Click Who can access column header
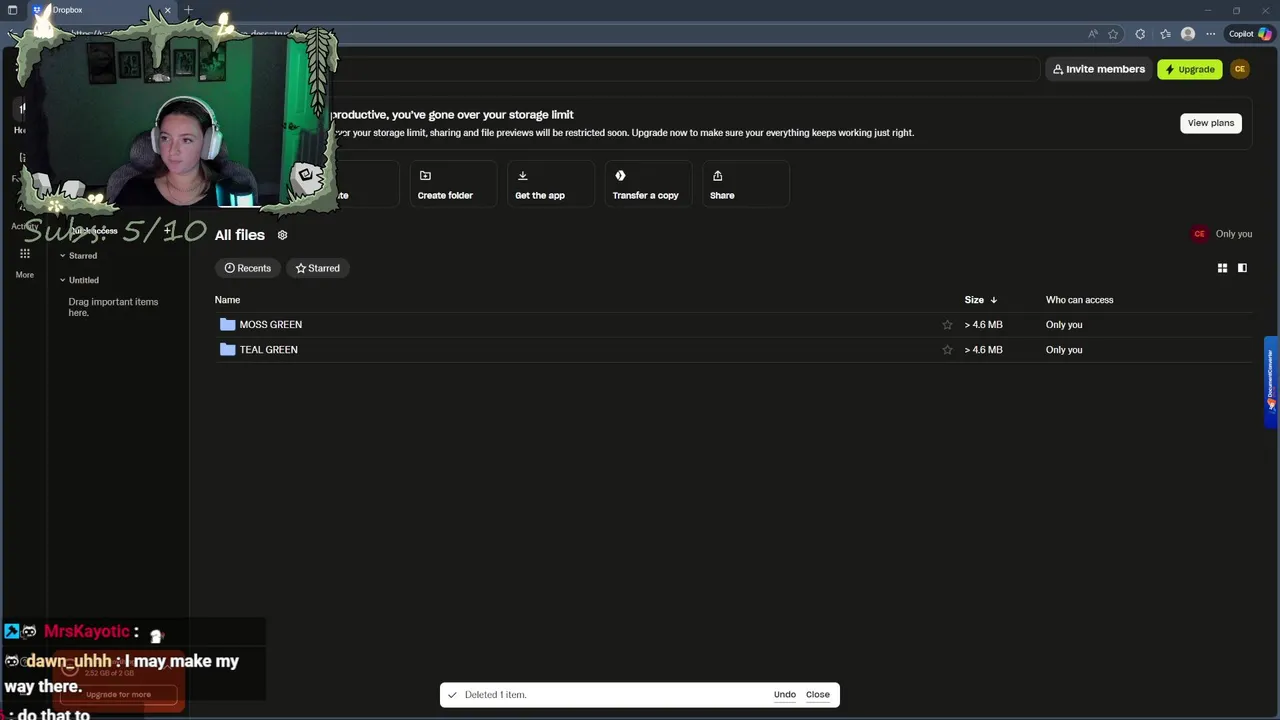 (x=1079, y=300)
